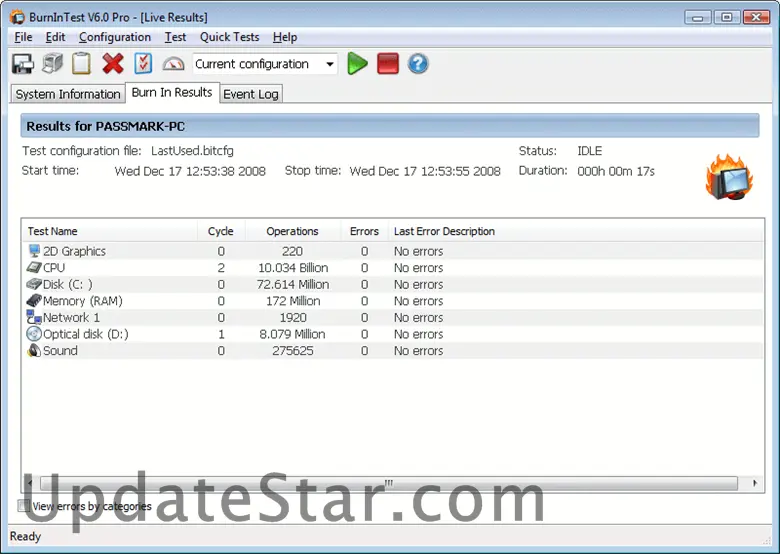Start tests with the green play button
Screen dimensions: 780x554
tap(357, 64)
